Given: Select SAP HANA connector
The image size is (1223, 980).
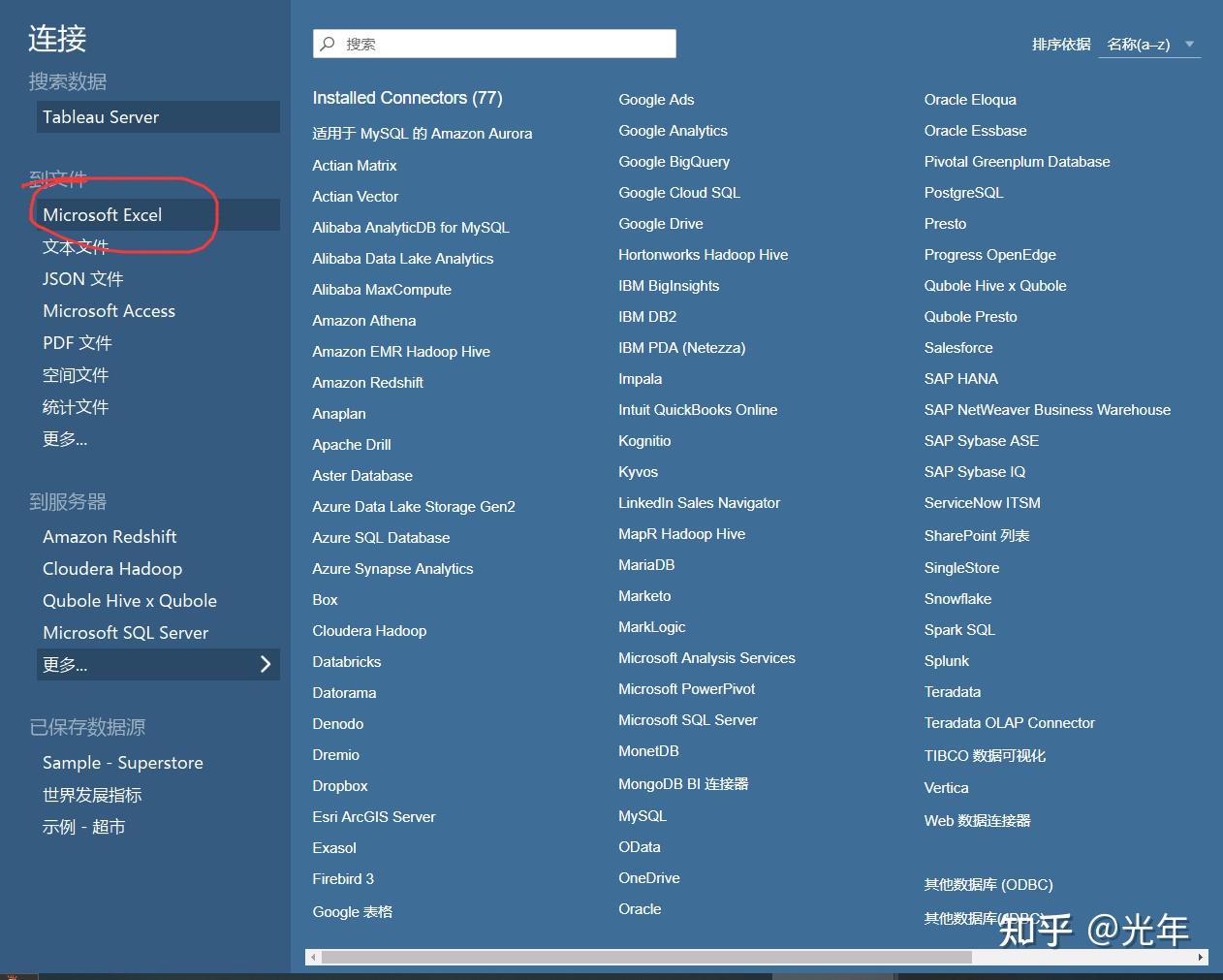Looking at the screenshot, I should click(x=960, y=379).
